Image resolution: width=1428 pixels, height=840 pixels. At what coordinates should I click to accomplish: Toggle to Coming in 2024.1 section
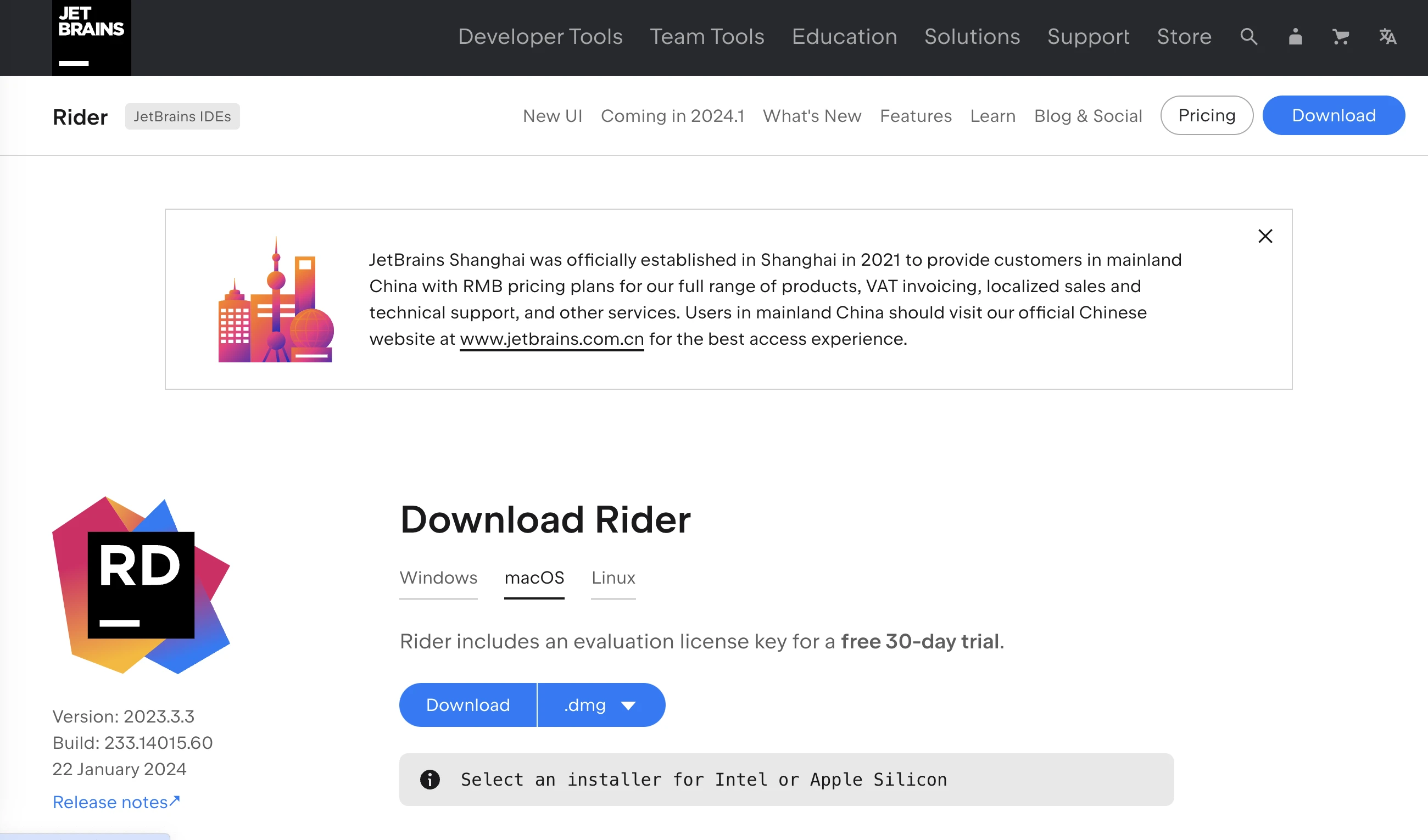pyautogui.click(x=673, y=115)
